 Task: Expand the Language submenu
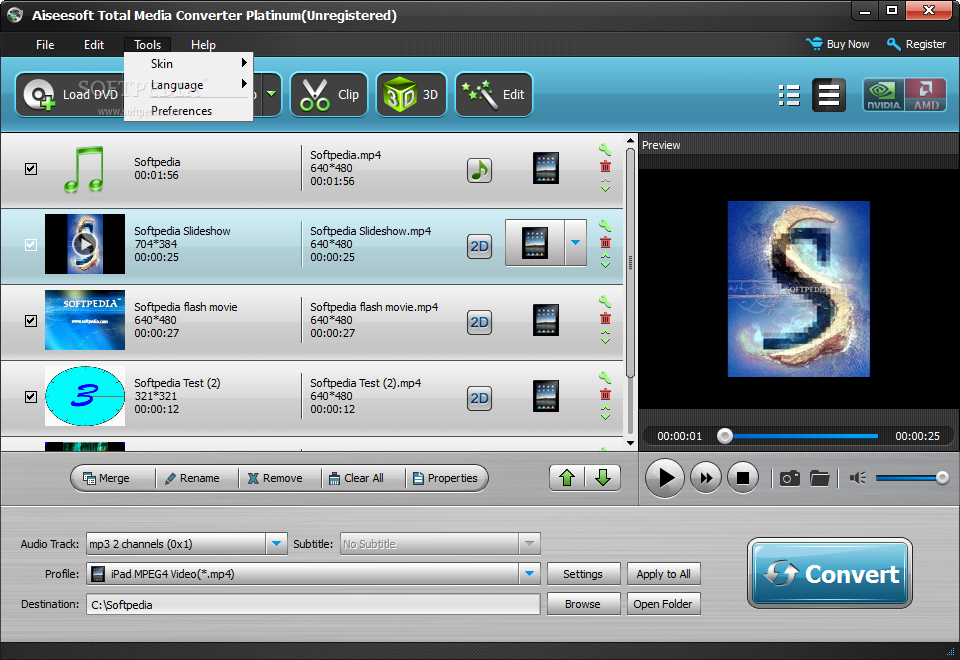pyautogui.click(x=189, y=85)
